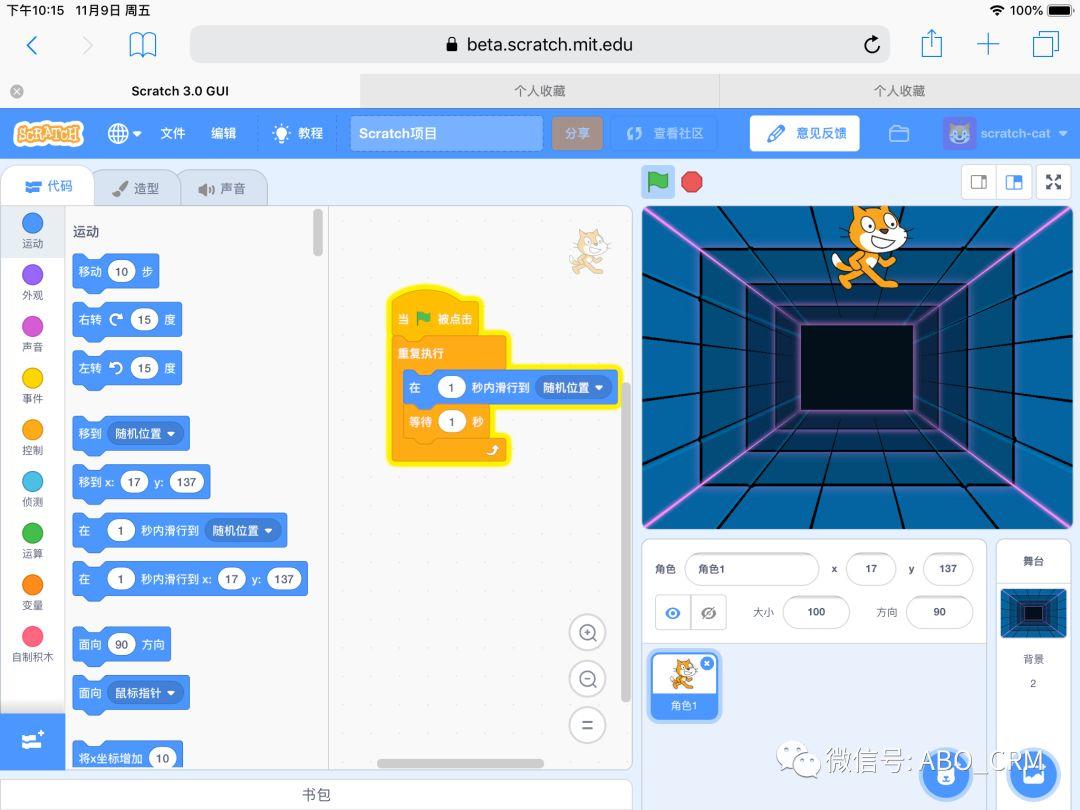Select the 运算 operators category
Viewport: 1080px width, 810px height.
coord(32,541)
